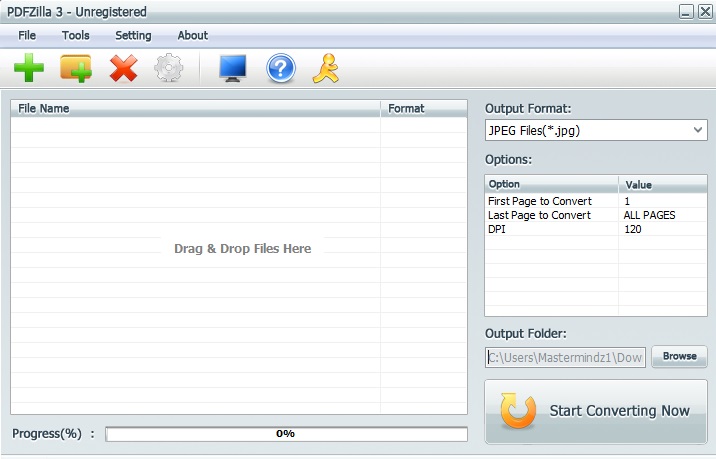Select the First Page to Convert row
The width and height of the screenshot is (716, 459).
click(539, 201)
